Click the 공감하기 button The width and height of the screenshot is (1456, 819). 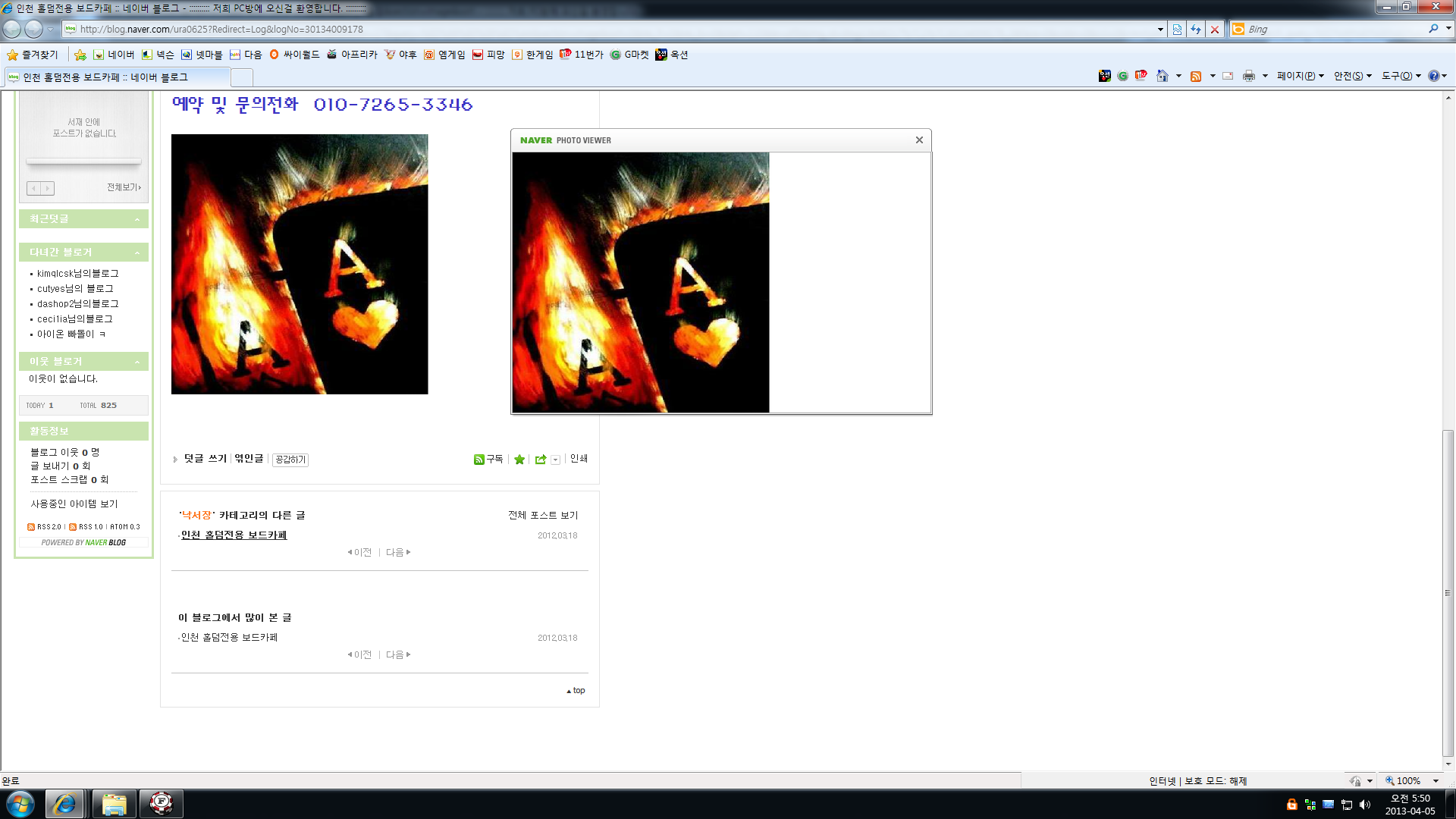pos(290,460)
